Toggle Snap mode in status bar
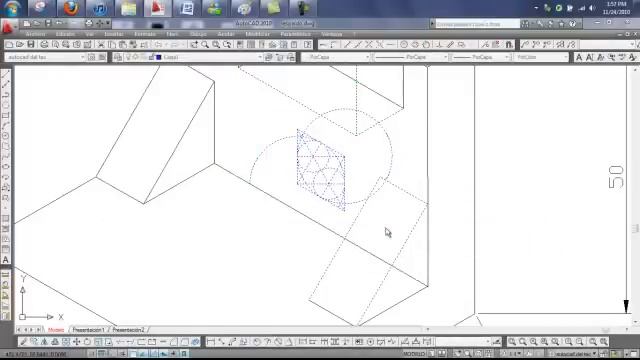The width and height of the screenshot is (640, 360). pyautogui.click(x=91, y=353)
